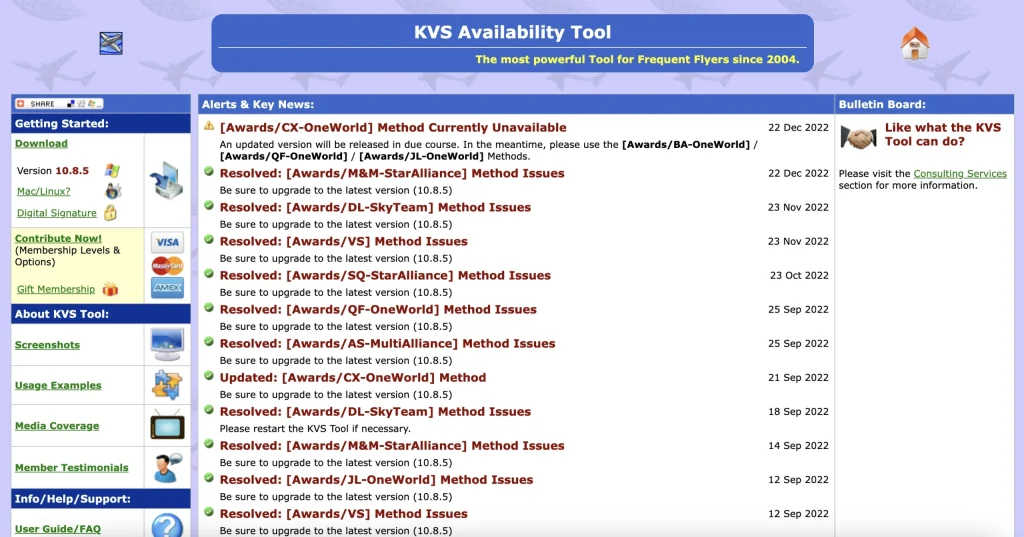The image size is (1024, 537).
Task: Visit the Consulting Services link
Action: (960, 173)
